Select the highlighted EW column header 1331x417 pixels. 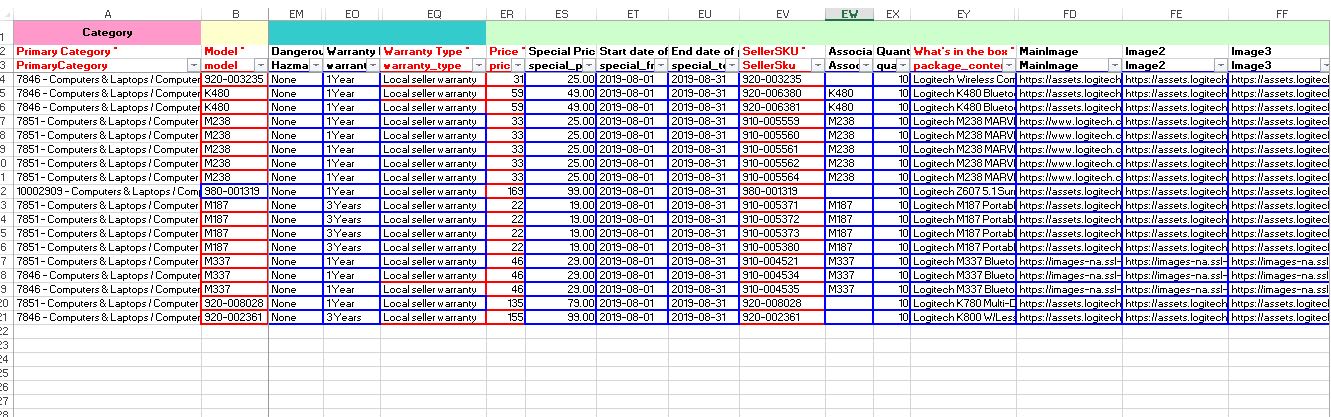(x=850, y=14)
